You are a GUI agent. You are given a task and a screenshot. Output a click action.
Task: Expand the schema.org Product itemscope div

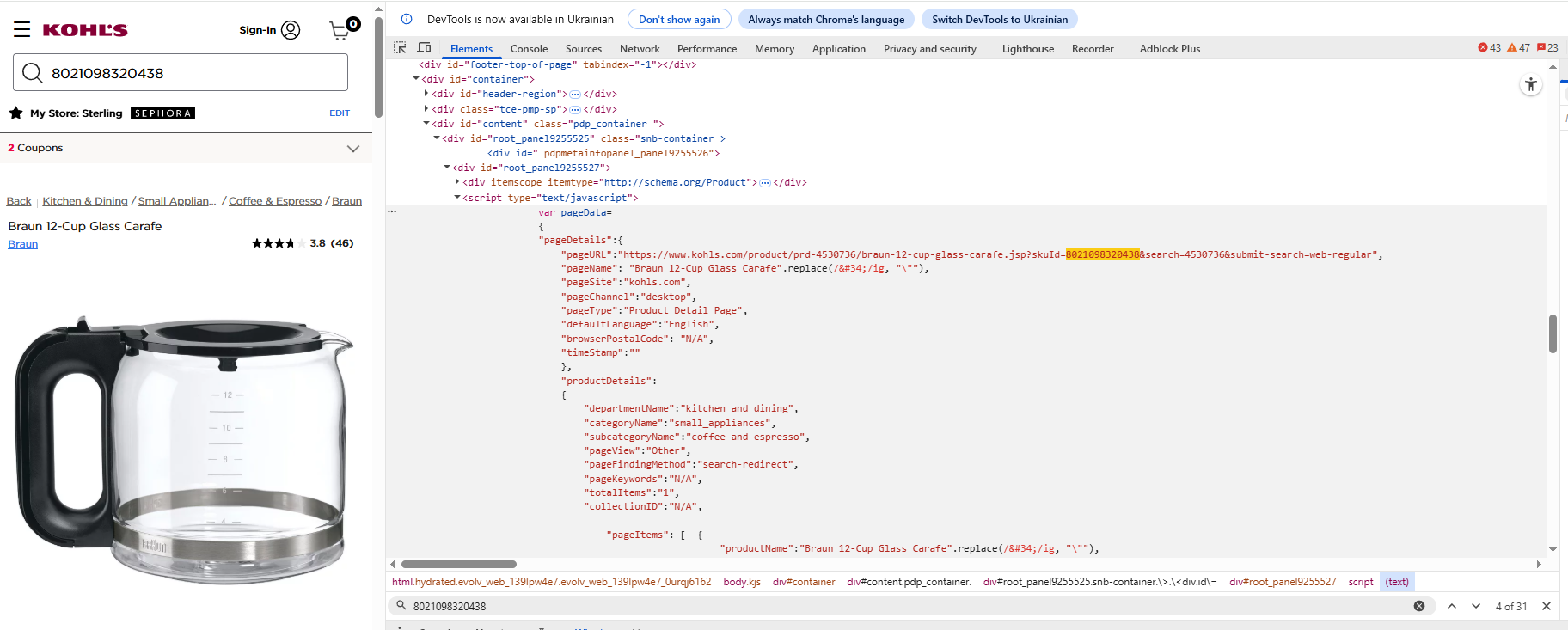click(x=457, y=182)
